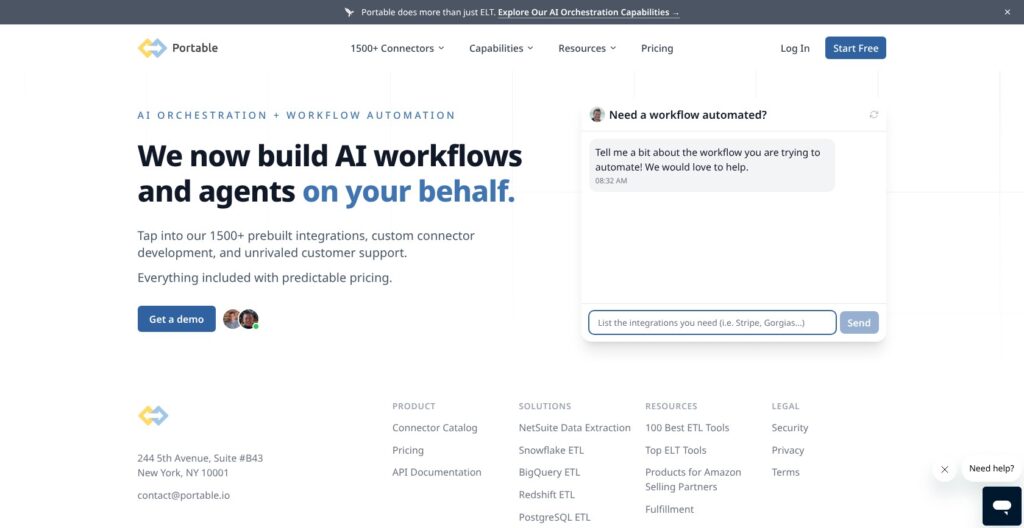This screenshot has width=1024, height=528.
Task: Open the Connector Catalog footer link
Action: click(x=435, y=428)
